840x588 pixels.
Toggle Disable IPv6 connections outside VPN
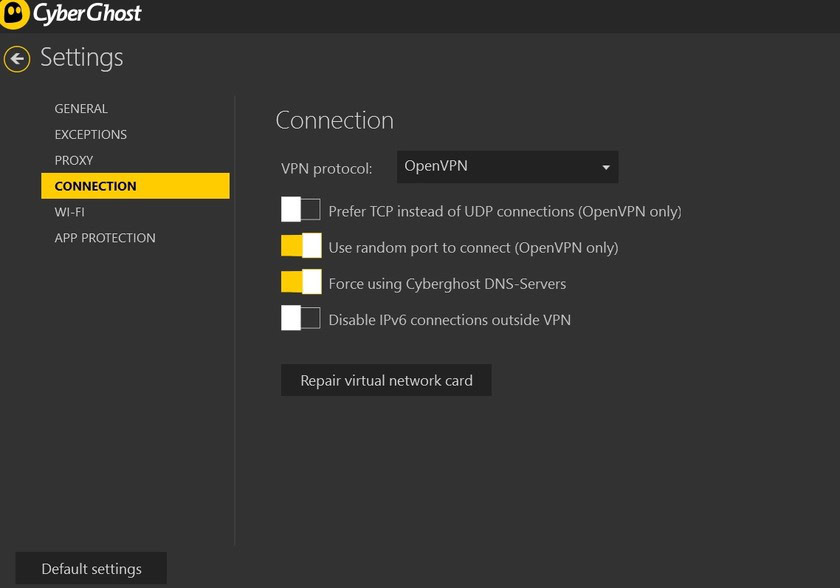click(300, 318)
